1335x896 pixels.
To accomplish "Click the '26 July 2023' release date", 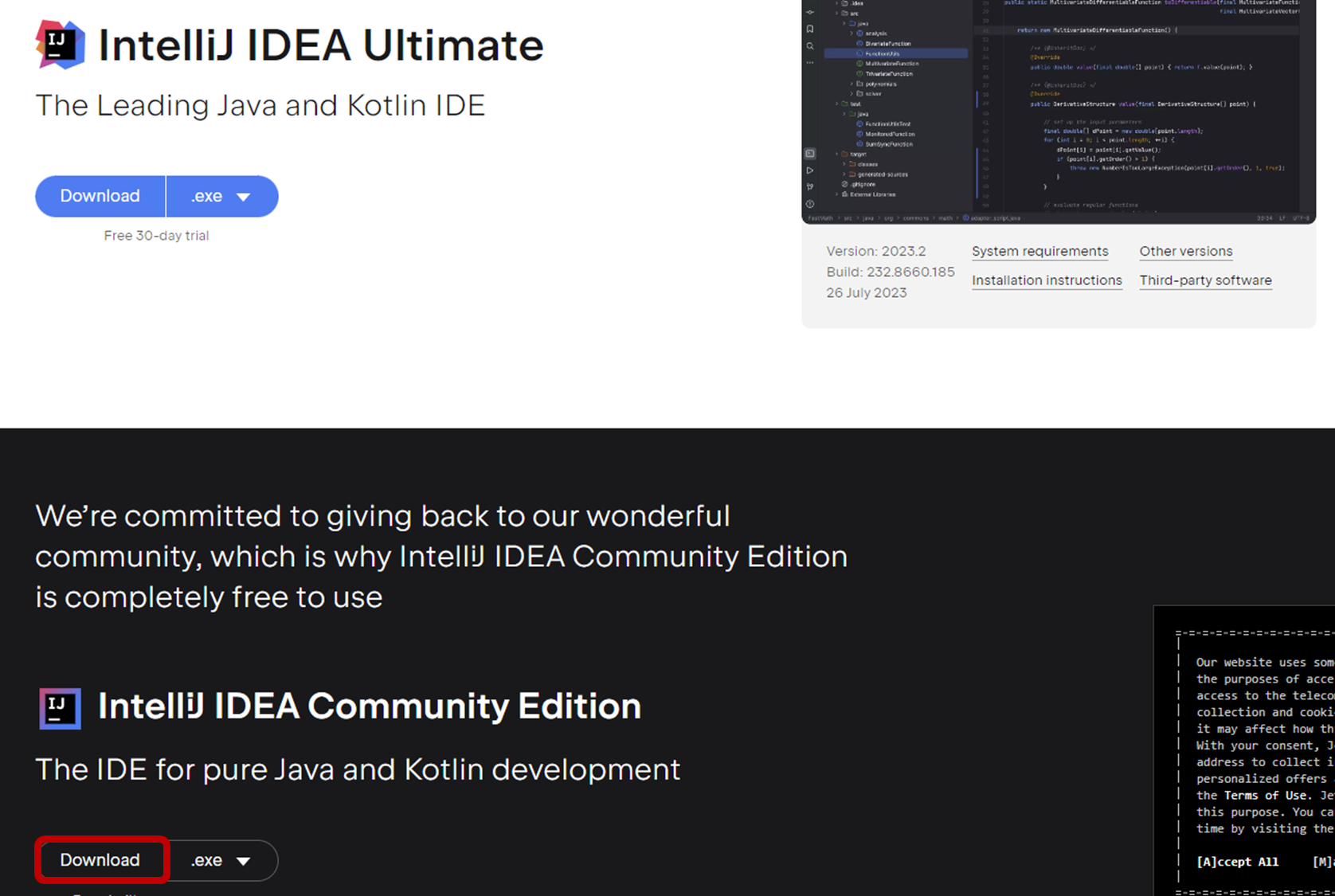I will point(867,292).
